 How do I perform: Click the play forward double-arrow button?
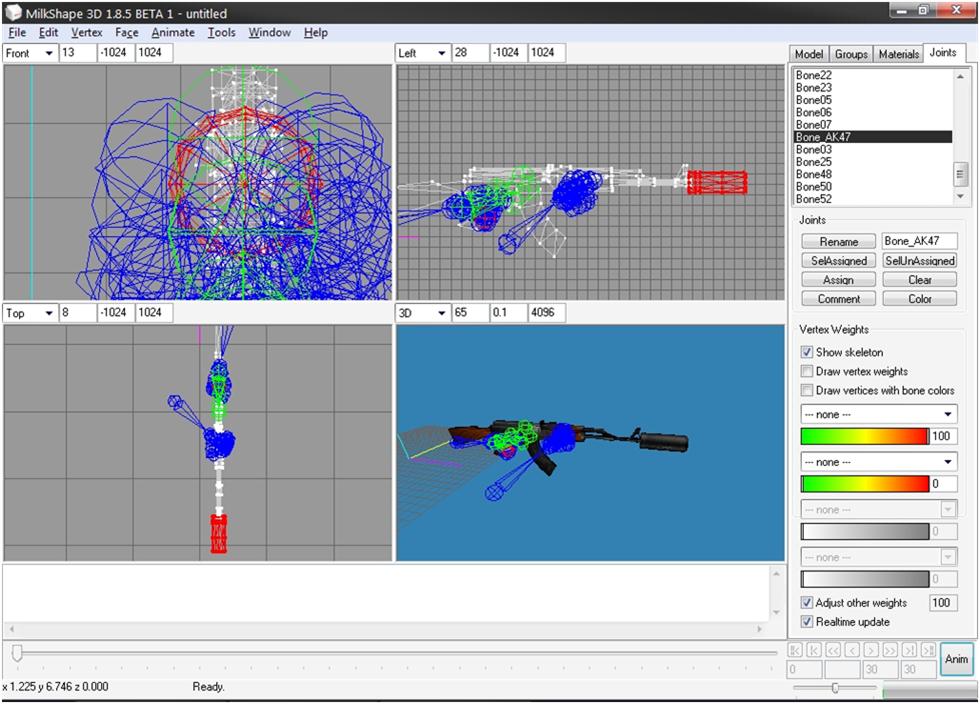click(x=891, y=650)
